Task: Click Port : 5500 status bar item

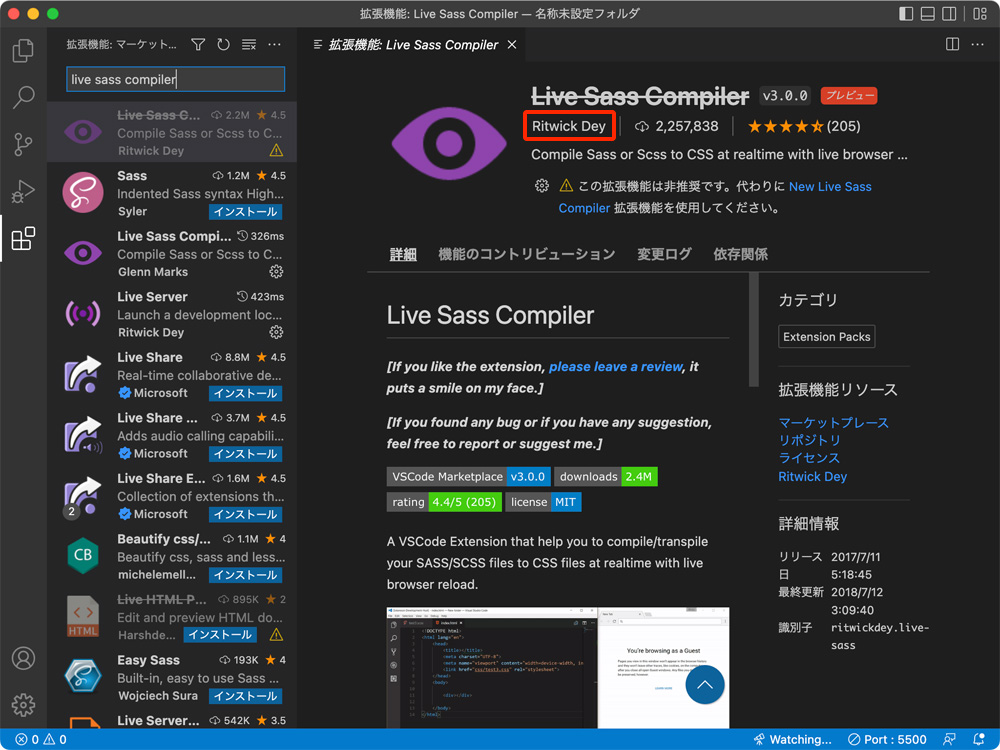Action: (x=887, y=739)
